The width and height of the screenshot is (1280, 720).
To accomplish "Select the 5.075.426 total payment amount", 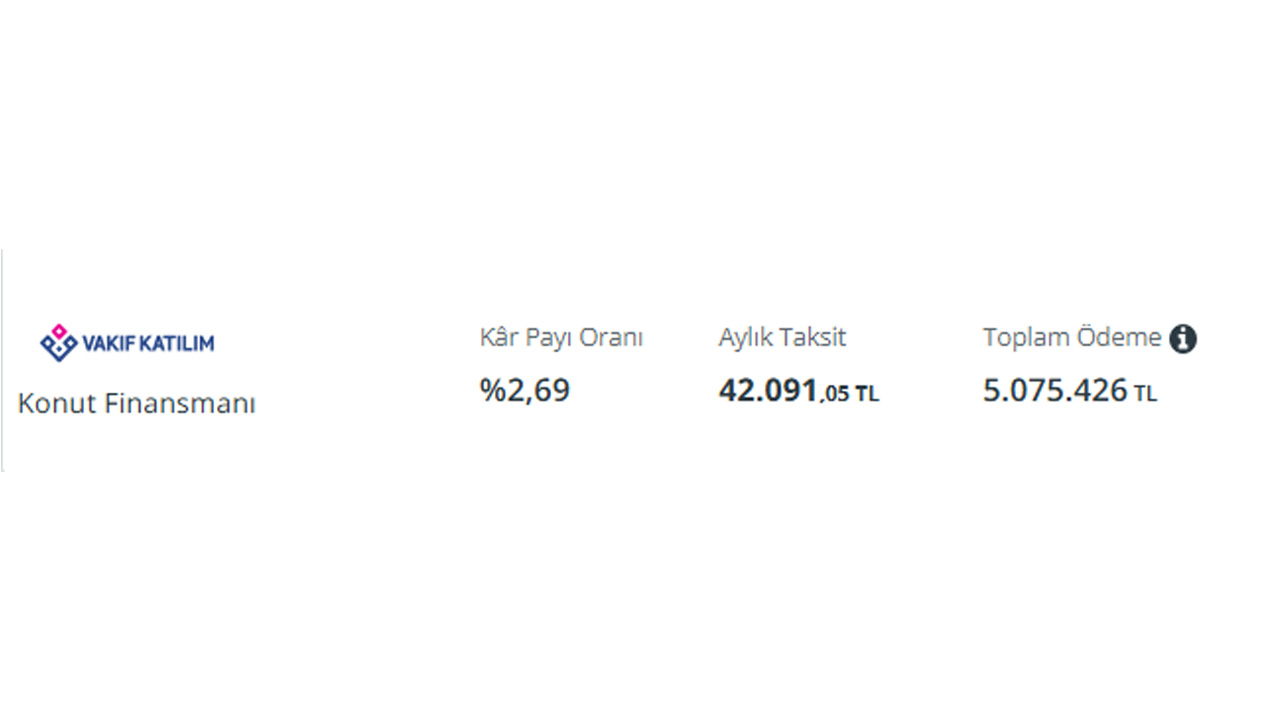I will (1055, 391).
